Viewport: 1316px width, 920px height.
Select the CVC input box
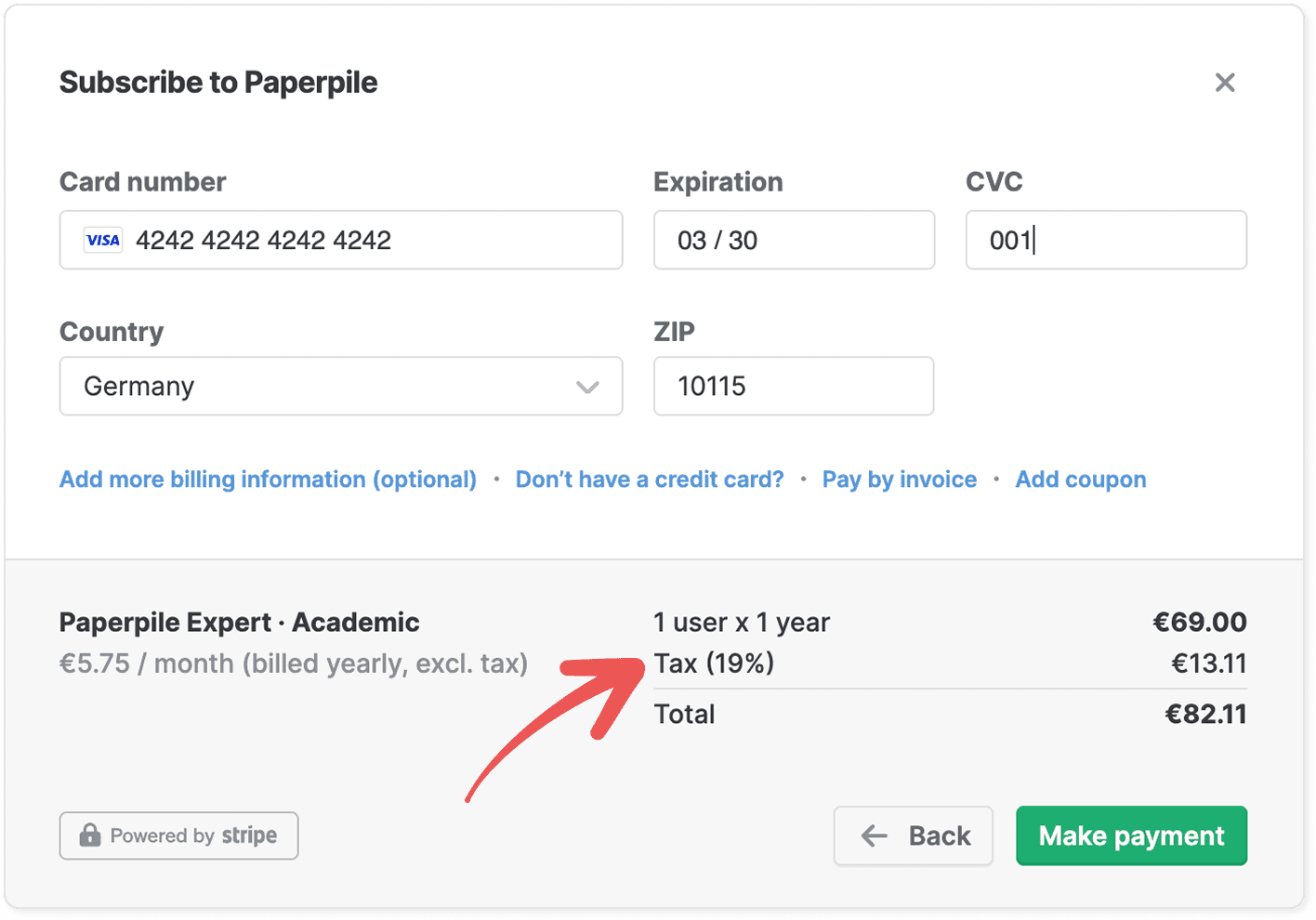tap(1106, 241)
